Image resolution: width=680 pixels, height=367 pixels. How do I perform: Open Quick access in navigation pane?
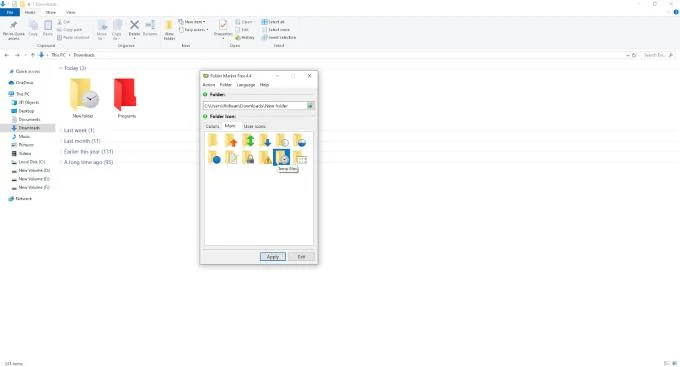click(27, 71)
